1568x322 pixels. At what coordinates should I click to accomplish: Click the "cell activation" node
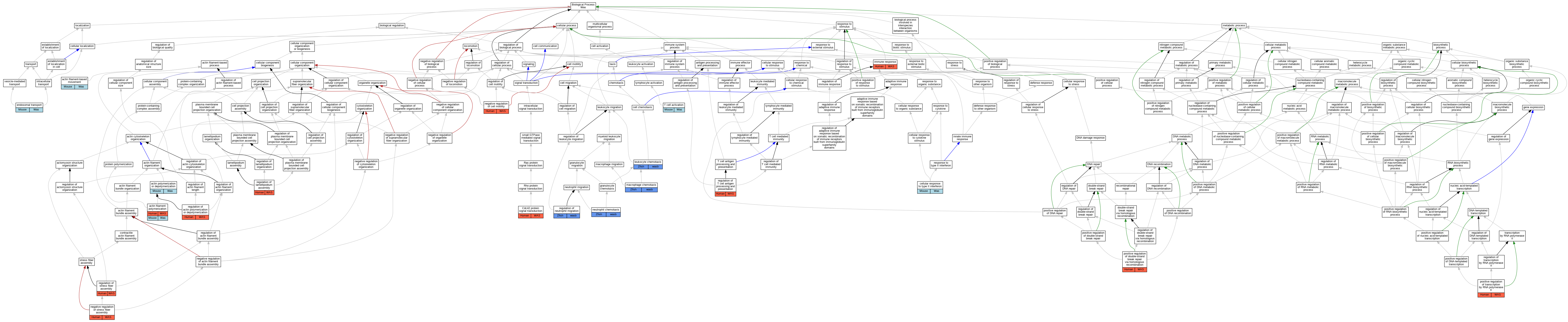point(600,46)
